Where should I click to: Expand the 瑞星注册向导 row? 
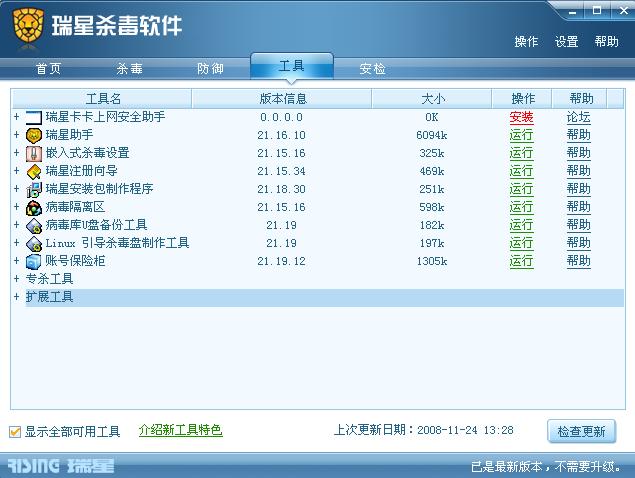[16, 171]
